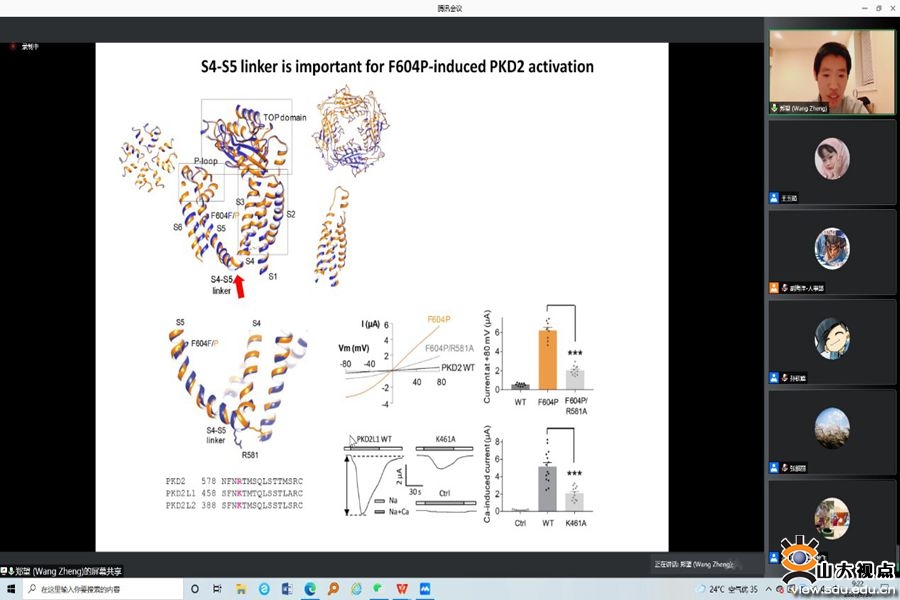
Task: Click the 'Ca-induced current (µA)' axis label
Action: [x=487, y=474]
